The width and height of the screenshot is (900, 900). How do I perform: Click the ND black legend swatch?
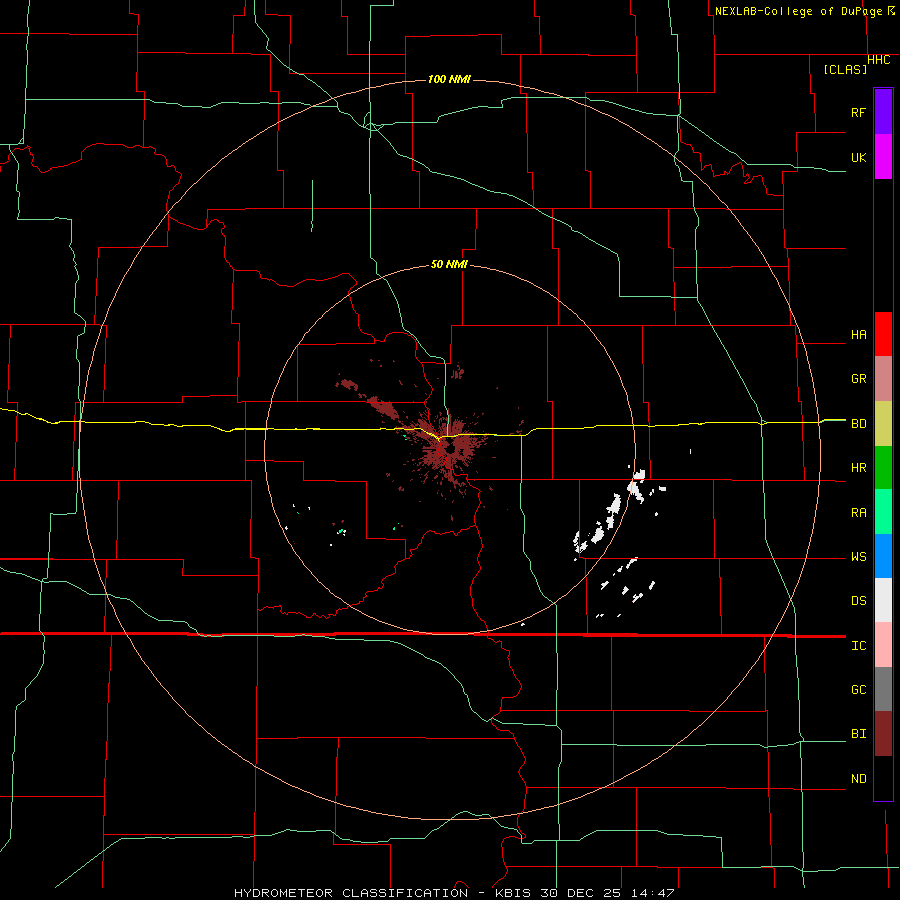[x=883, y=778]
